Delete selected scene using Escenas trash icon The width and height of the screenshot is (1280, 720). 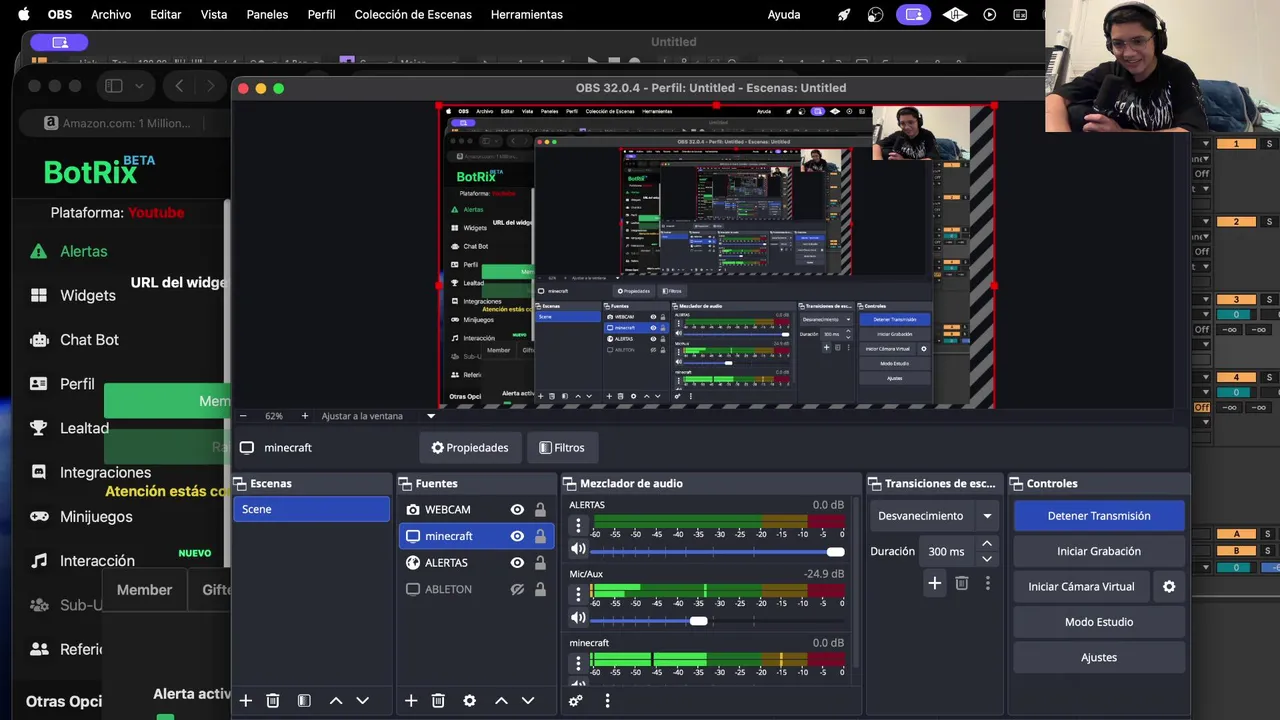(x=273, y=701)
